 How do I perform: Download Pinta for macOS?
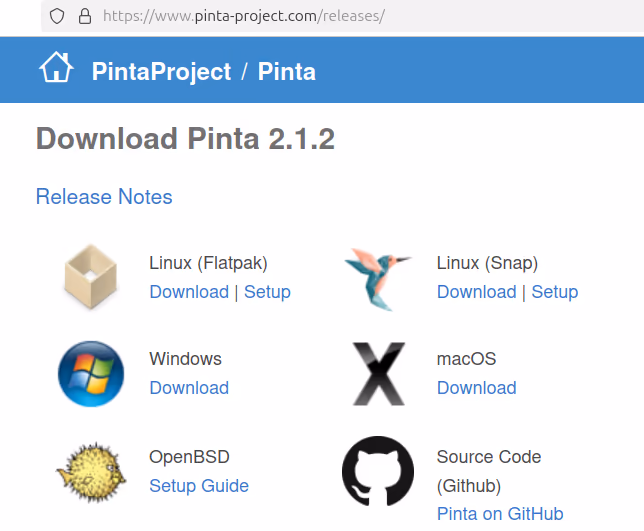476,388
